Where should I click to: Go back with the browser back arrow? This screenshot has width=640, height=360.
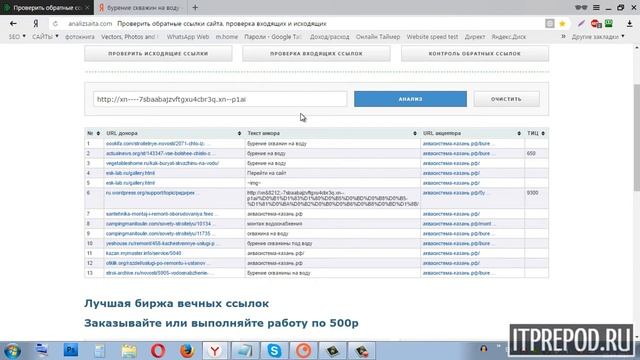[x=13, y=24]
